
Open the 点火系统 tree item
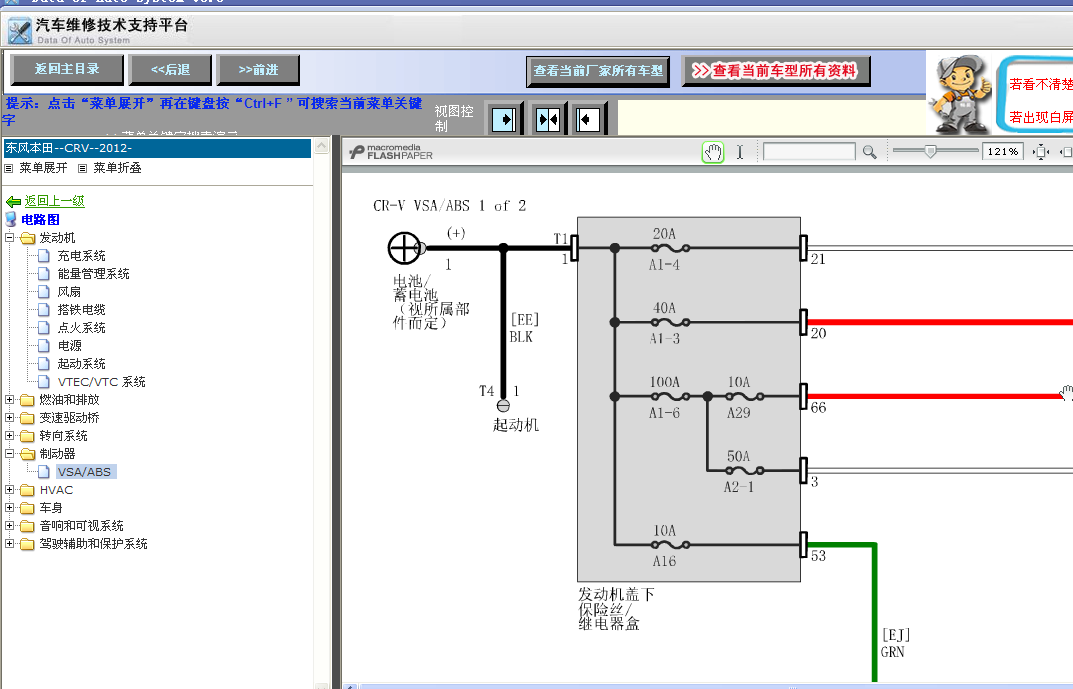pyautogui.click(x=81, y=328)
